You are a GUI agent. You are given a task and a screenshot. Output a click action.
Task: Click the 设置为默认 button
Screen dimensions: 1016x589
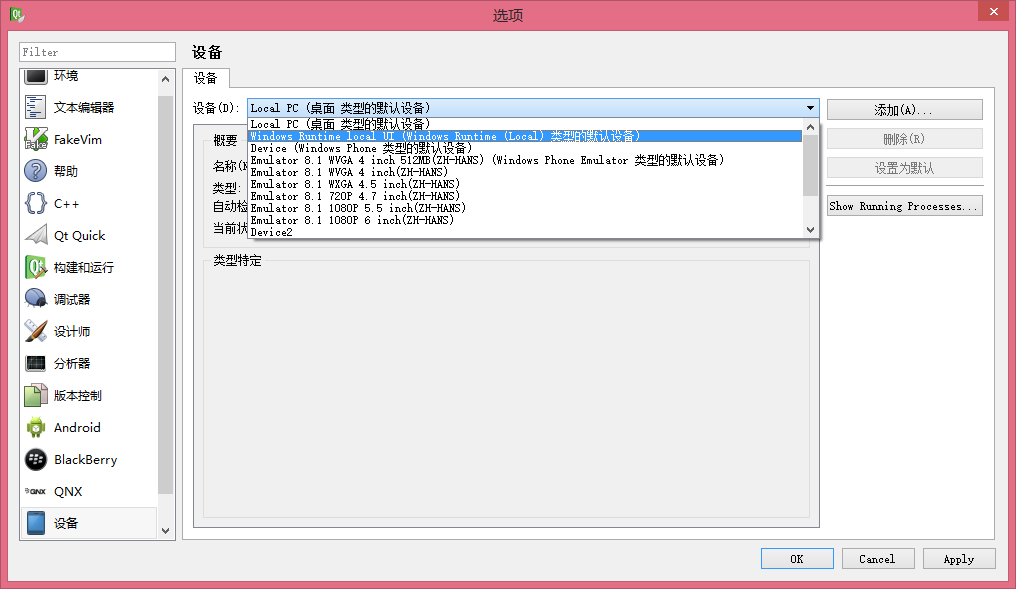tap(905, 168)
